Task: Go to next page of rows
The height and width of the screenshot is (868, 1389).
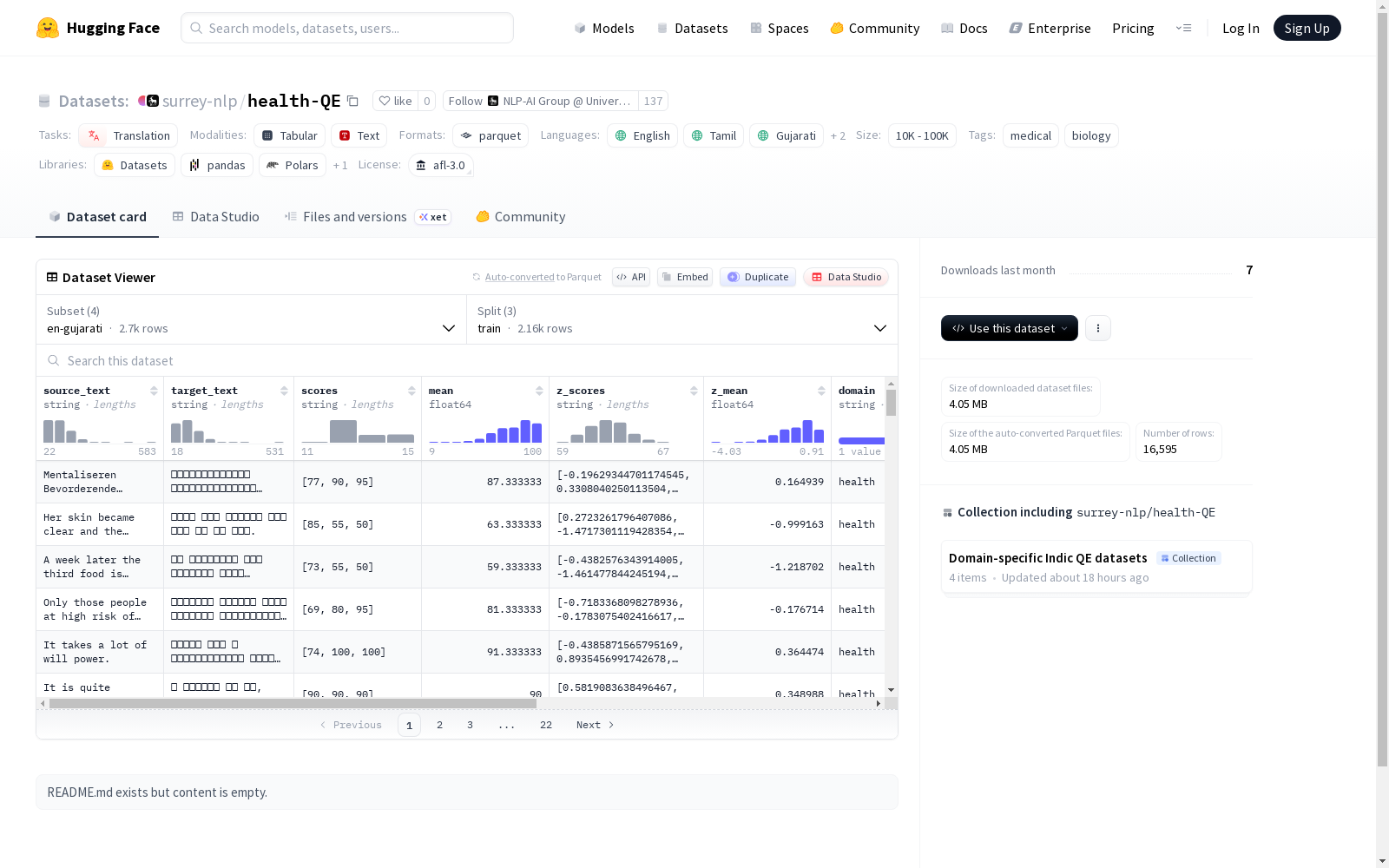Action: pos(596,725)
